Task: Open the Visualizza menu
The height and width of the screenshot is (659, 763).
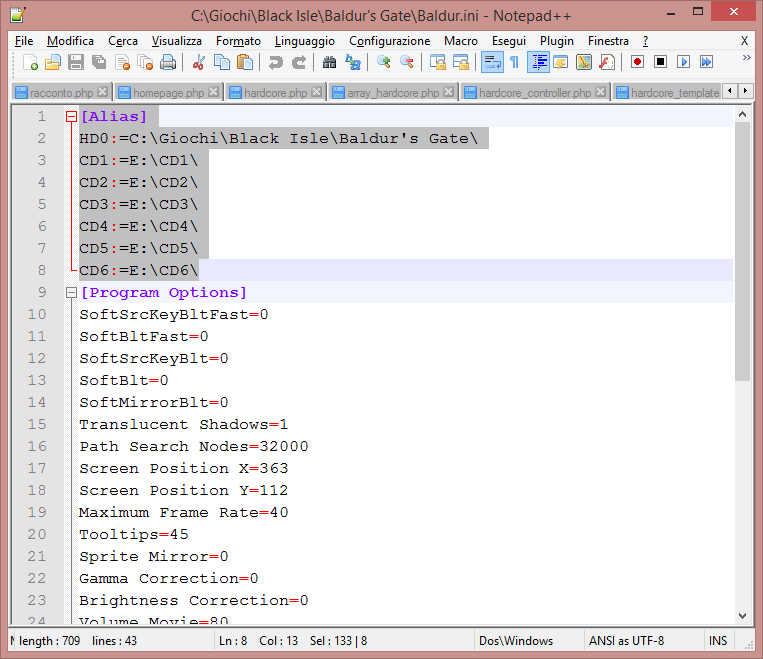Action: coord(176,41)
